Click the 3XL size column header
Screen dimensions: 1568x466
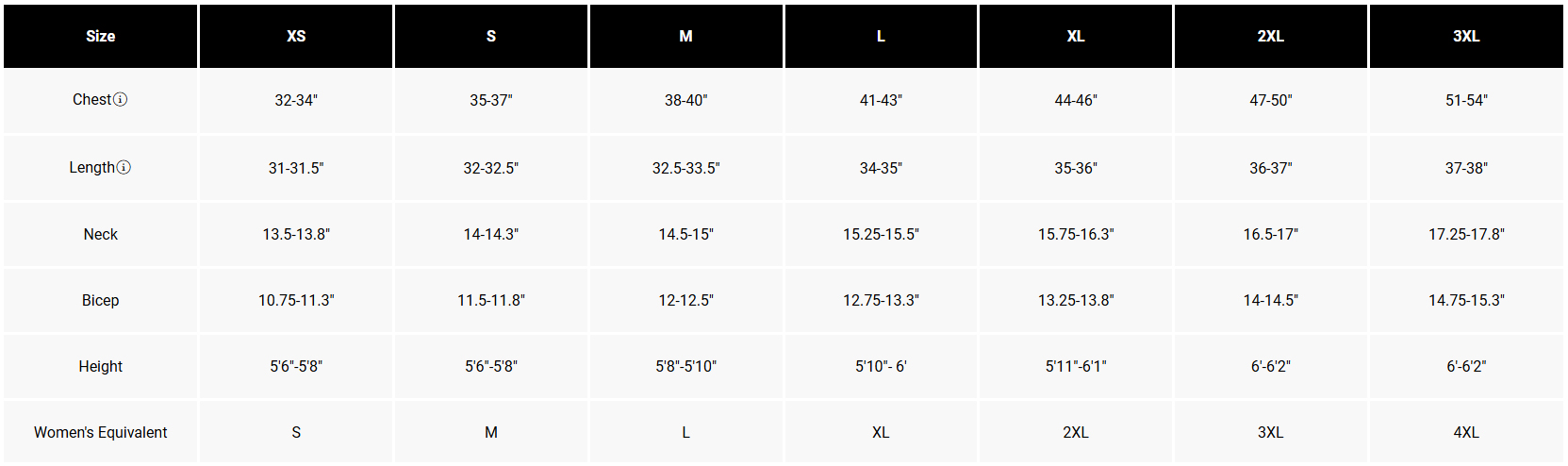(1466, 36)
